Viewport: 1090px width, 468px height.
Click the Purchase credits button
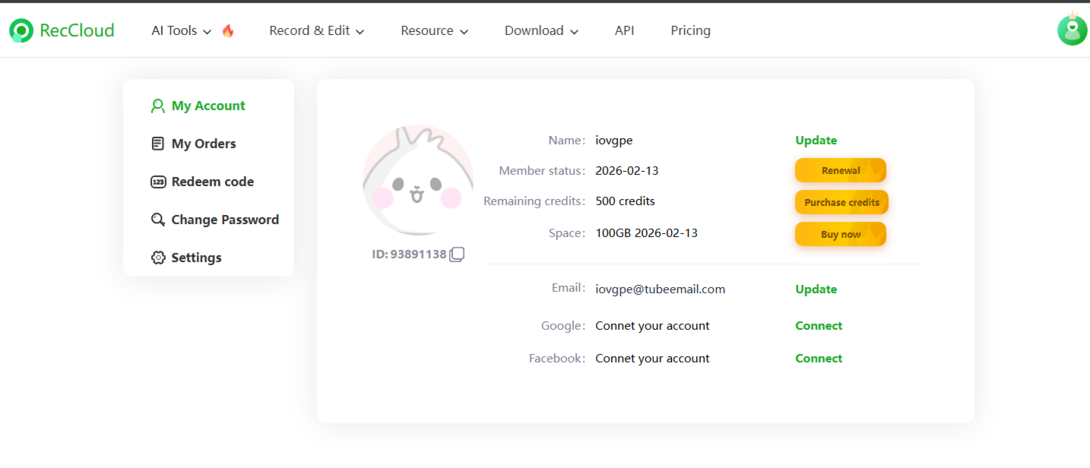842,202
